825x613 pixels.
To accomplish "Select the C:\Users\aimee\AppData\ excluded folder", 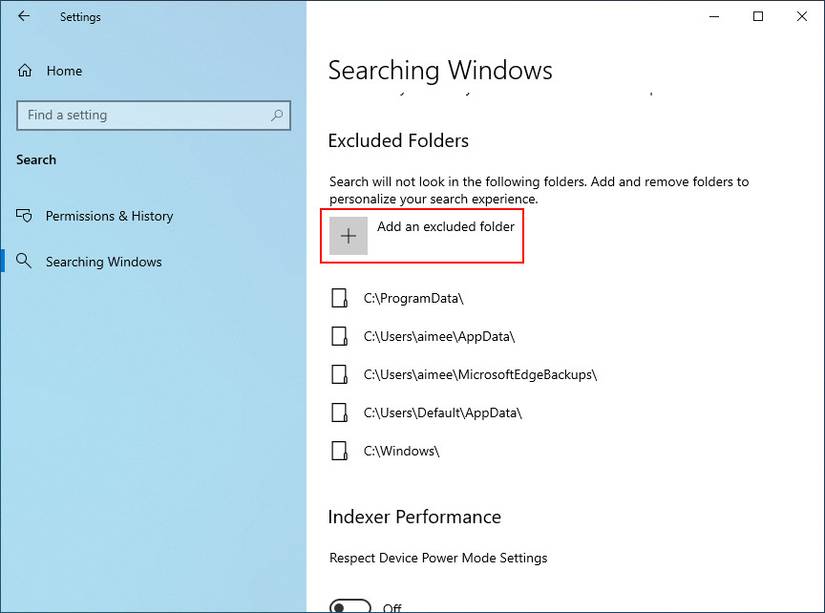I will 439,336.
